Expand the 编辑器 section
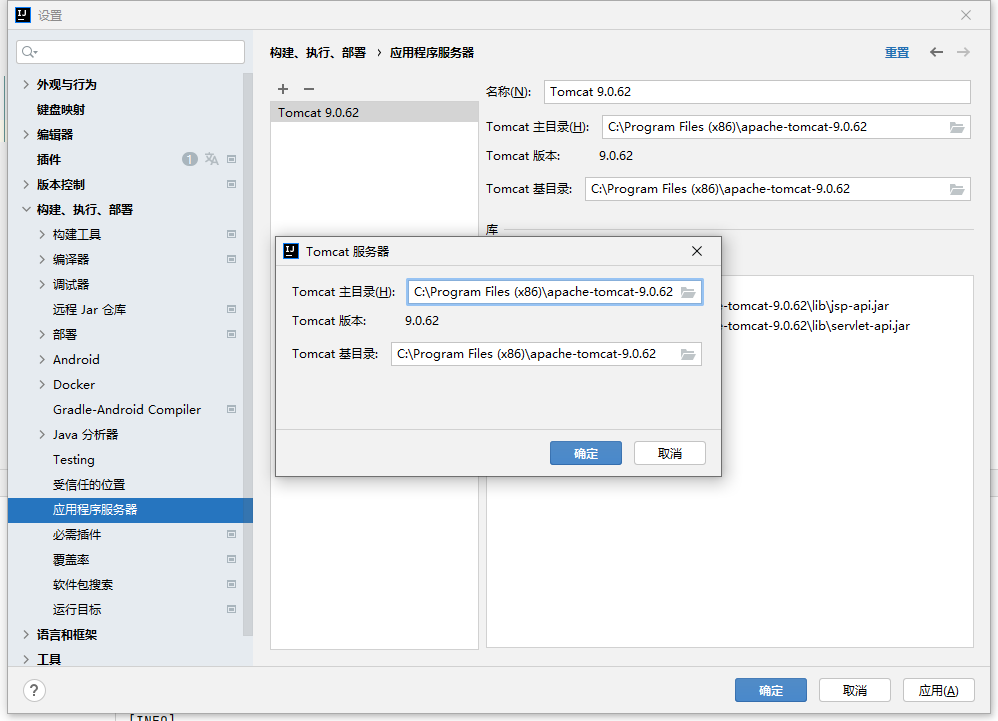This screenshot has width=998, height=721. tap(26, 134)
